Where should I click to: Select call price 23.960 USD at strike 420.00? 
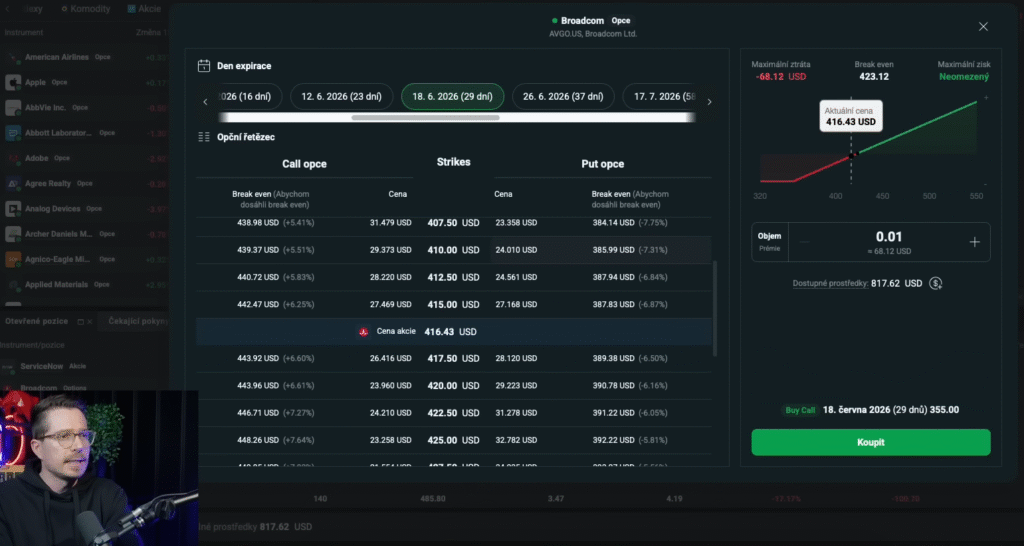pyautogui.click(x=391, y=386)
